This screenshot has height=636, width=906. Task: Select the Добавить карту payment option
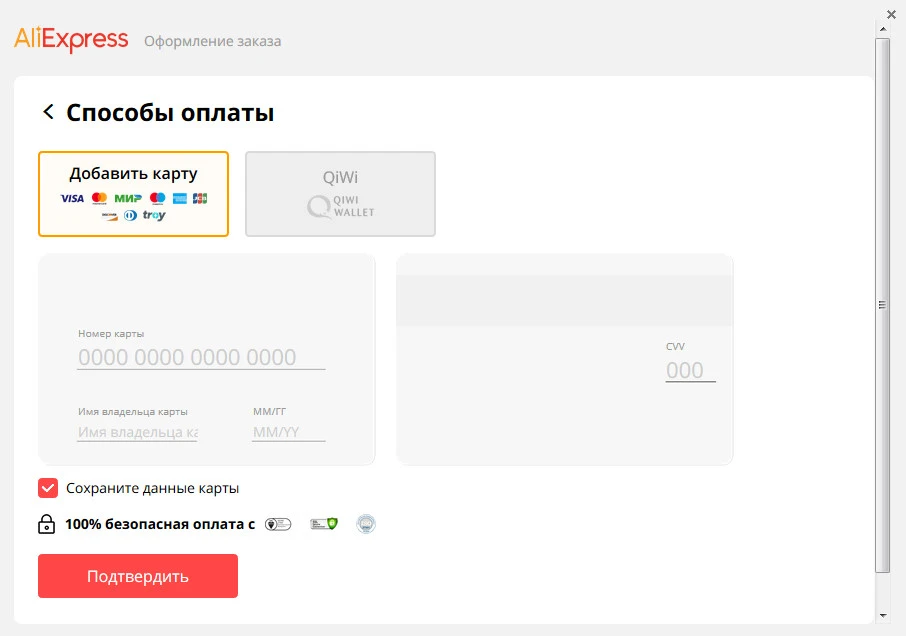pyautogui.click(x=133, y=194)
